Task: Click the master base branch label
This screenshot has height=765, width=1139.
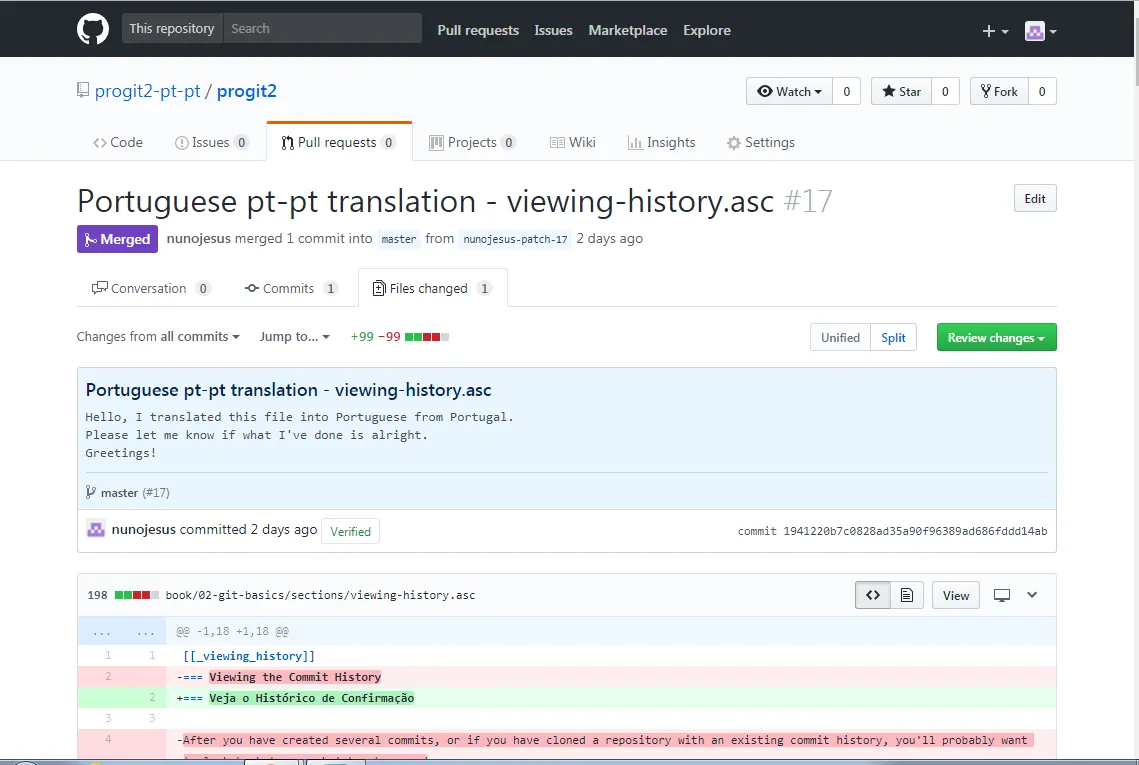Action: tap(399, 239)
